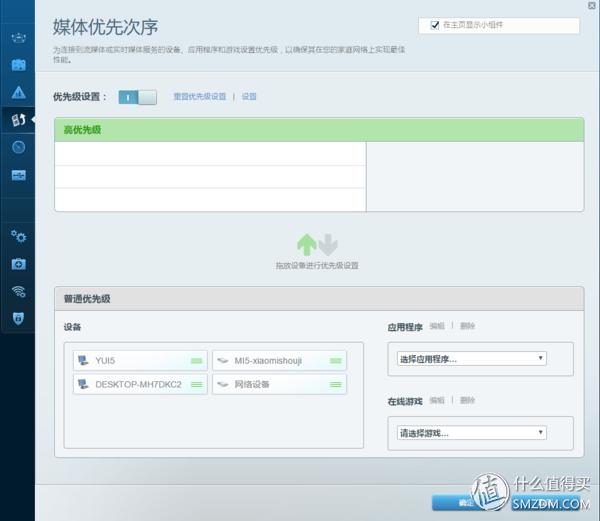Select the MI5-xiaomishouji device entry

point(279,361)
